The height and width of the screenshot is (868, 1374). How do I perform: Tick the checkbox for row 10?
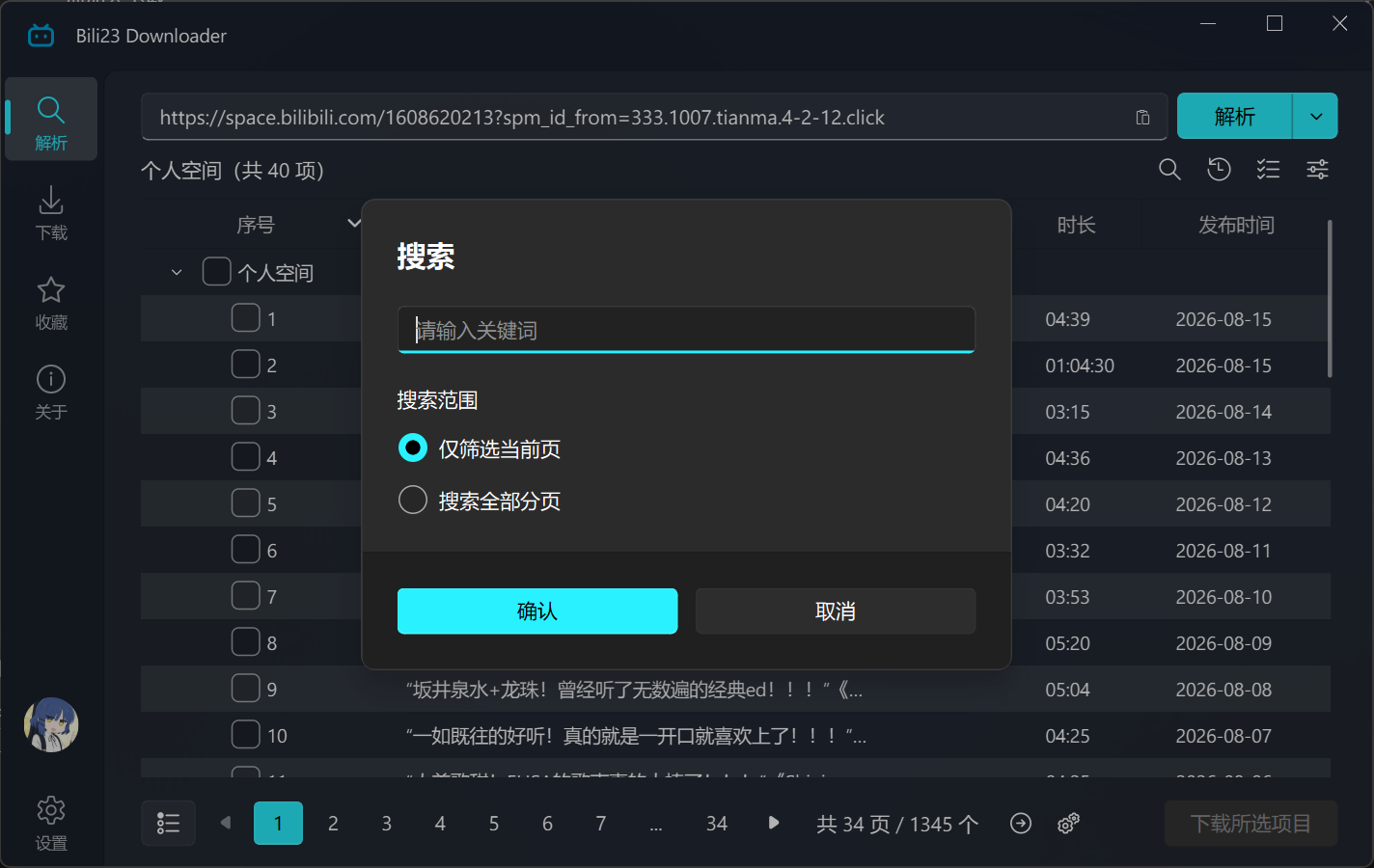(x=246, y=734)
